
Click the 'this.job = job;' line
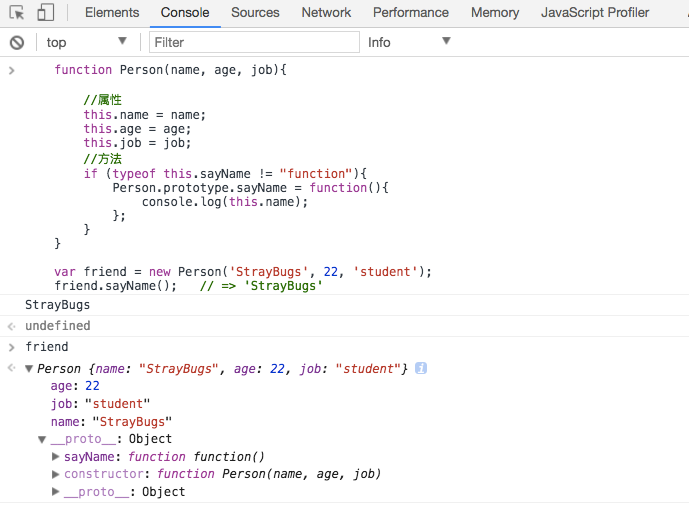click(x=138, y=143)
